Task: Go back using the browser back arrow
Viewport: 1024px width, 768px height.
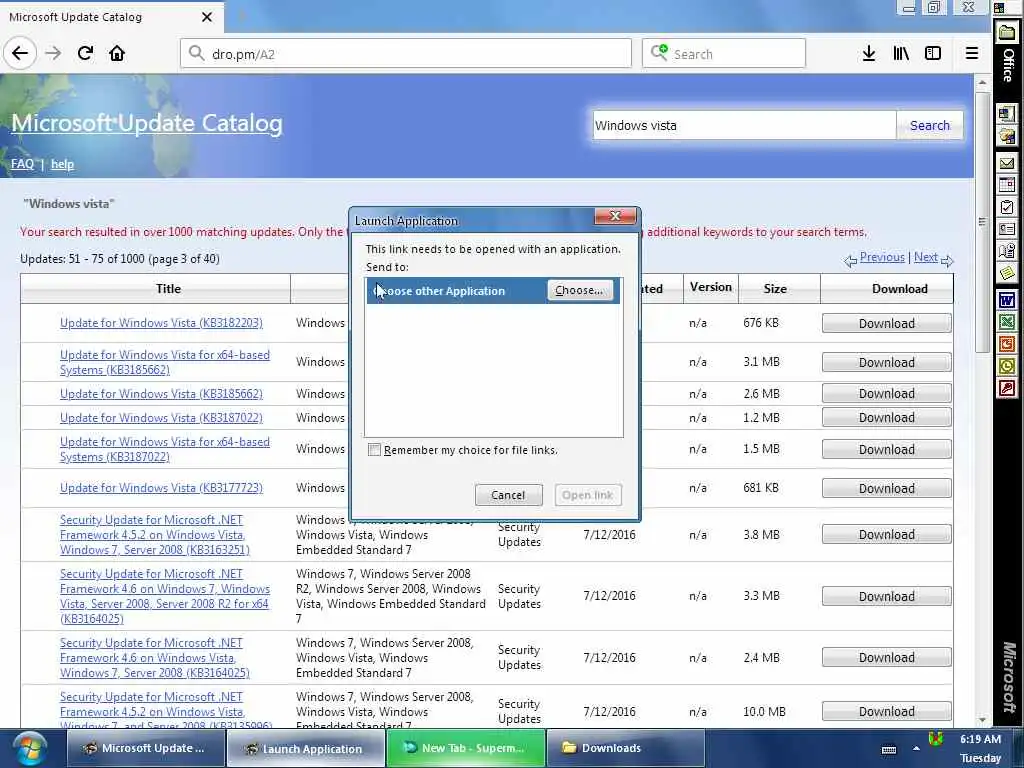Action: click(x=20, y=54)
